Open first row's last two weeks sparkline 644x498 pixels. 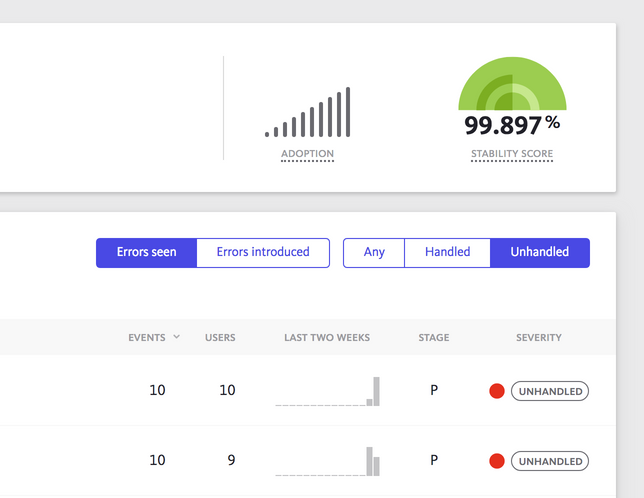pyautogui.click(x=328, y=391)
